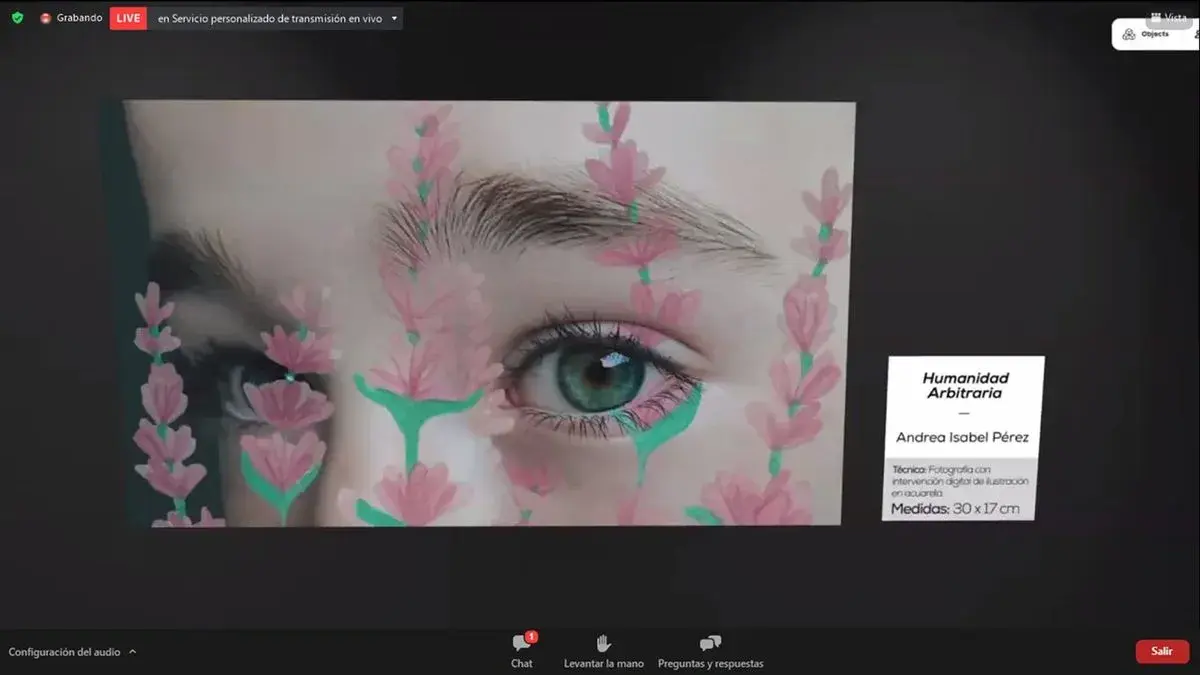Image resolution: width=1200 pixels, height=675 pixels.
Task: Click the partially visible icon right of Objects
Action: pos(1196,34)
